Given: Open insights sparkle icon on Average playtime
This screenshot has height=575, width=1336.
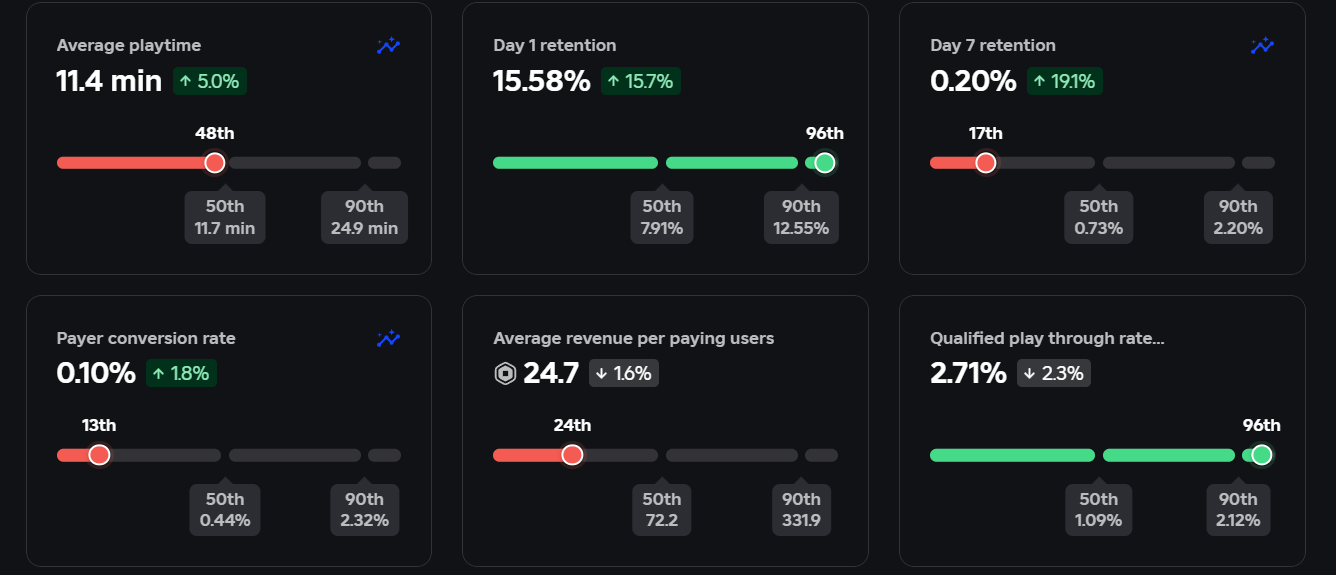Looking at the screenshot, I should pos(388,46).
